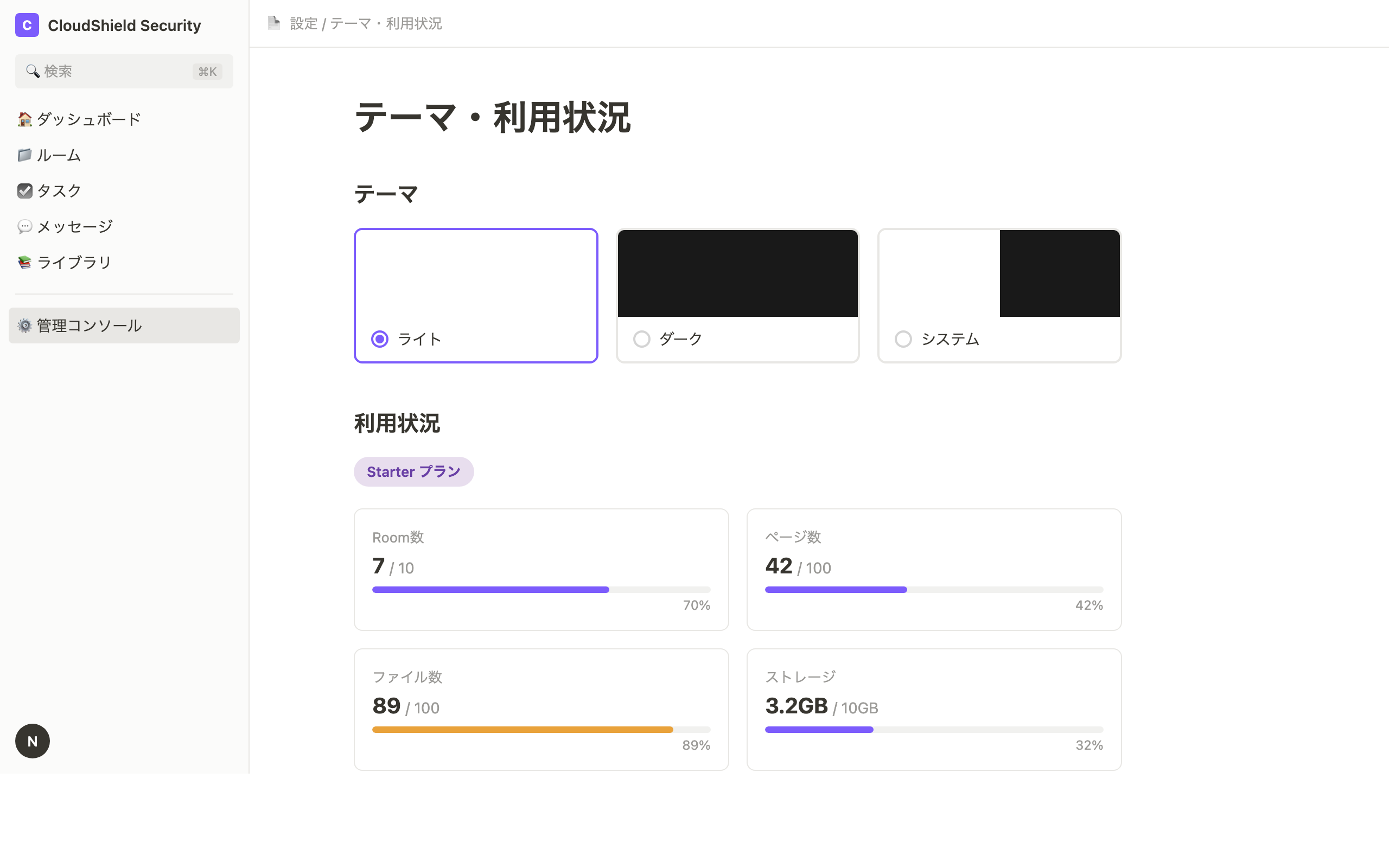Click the message speech bubble icon
The image size is (1389, 868).
(24, 226)
